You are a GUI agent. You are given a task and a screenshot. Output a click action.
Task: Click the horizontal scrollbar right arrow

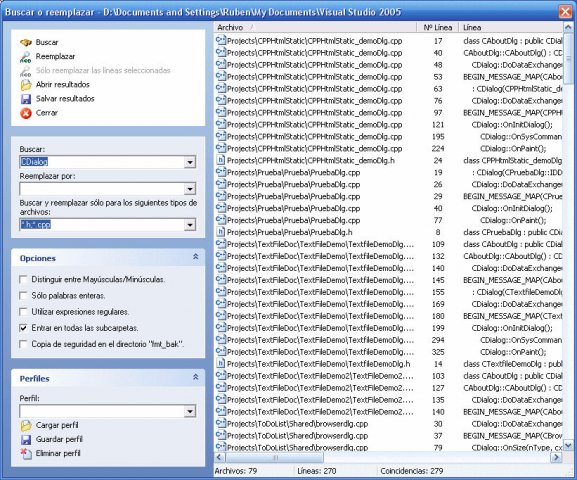point(556,458)
